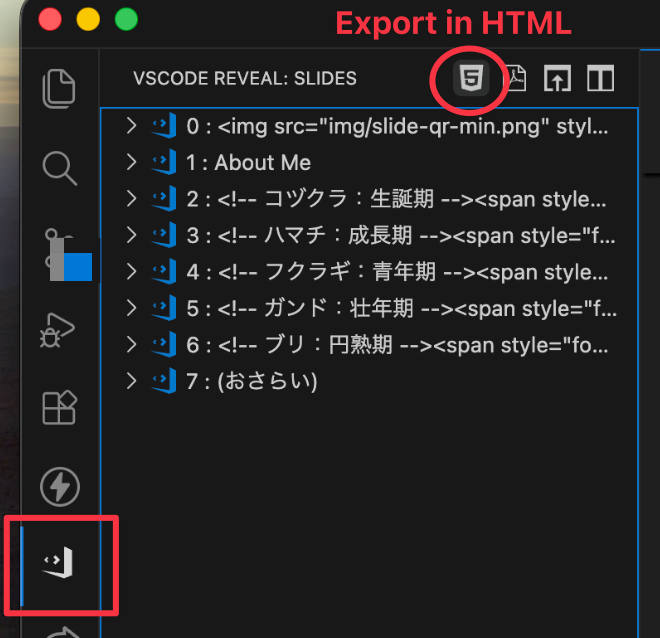The image size is (660, 638).
Task: Select slide '4 : <!-- フクラギ:青年期'
Action: [370, 272]
